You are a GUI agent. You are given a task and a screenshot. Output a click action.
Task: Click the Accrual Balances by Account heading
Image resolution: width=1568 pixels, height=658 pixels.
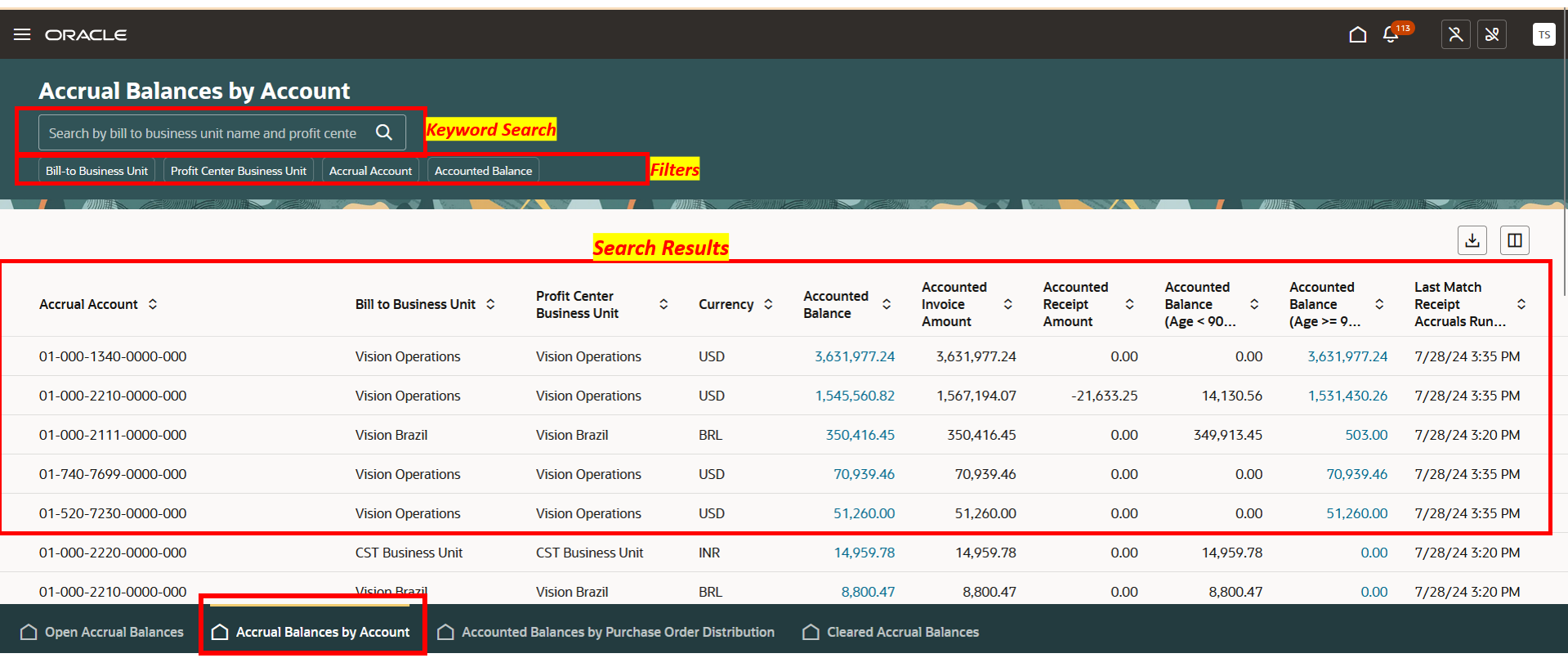(194, 91)
